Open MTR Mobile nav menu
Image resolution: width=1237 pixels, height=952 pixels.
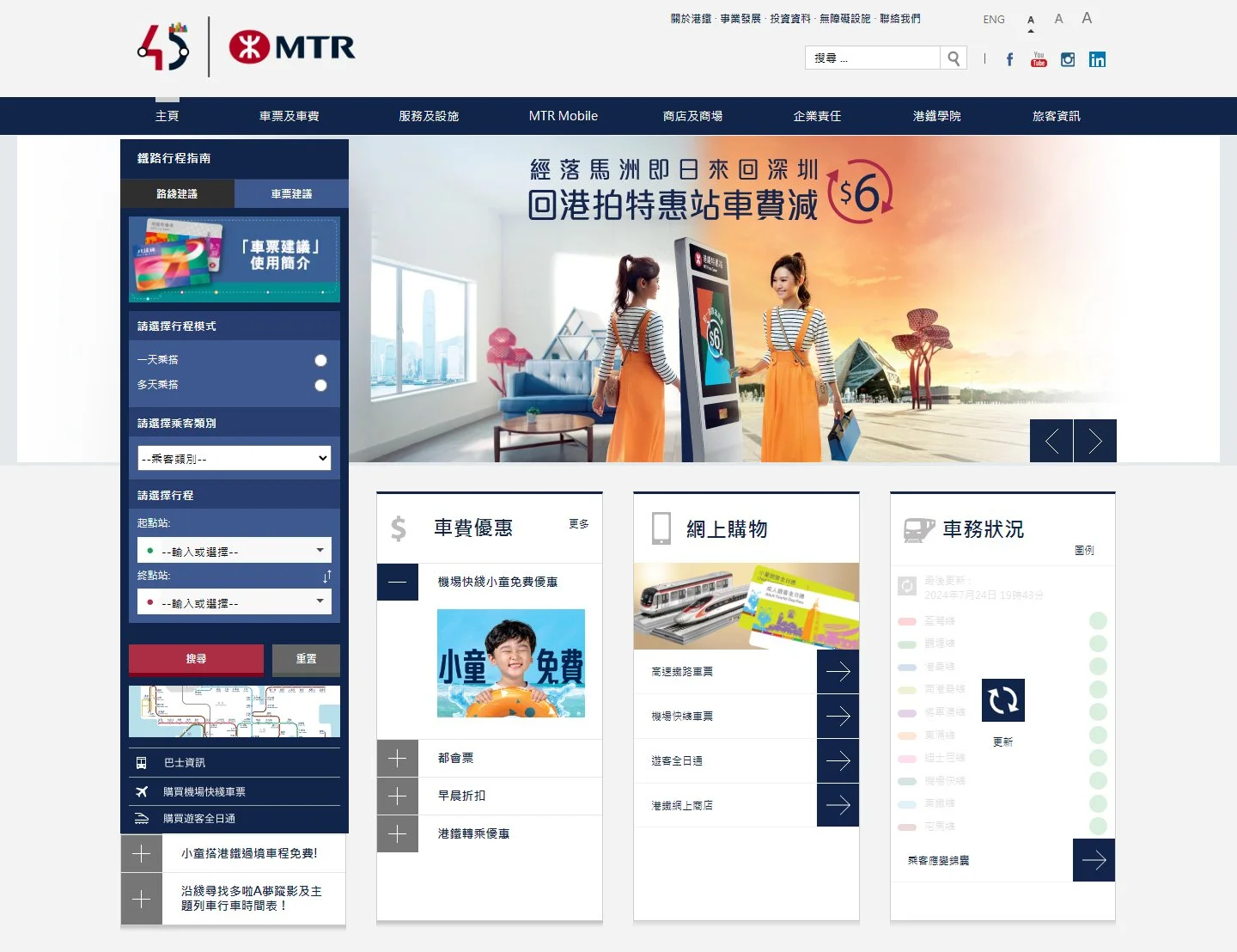[x=564, y=116]
